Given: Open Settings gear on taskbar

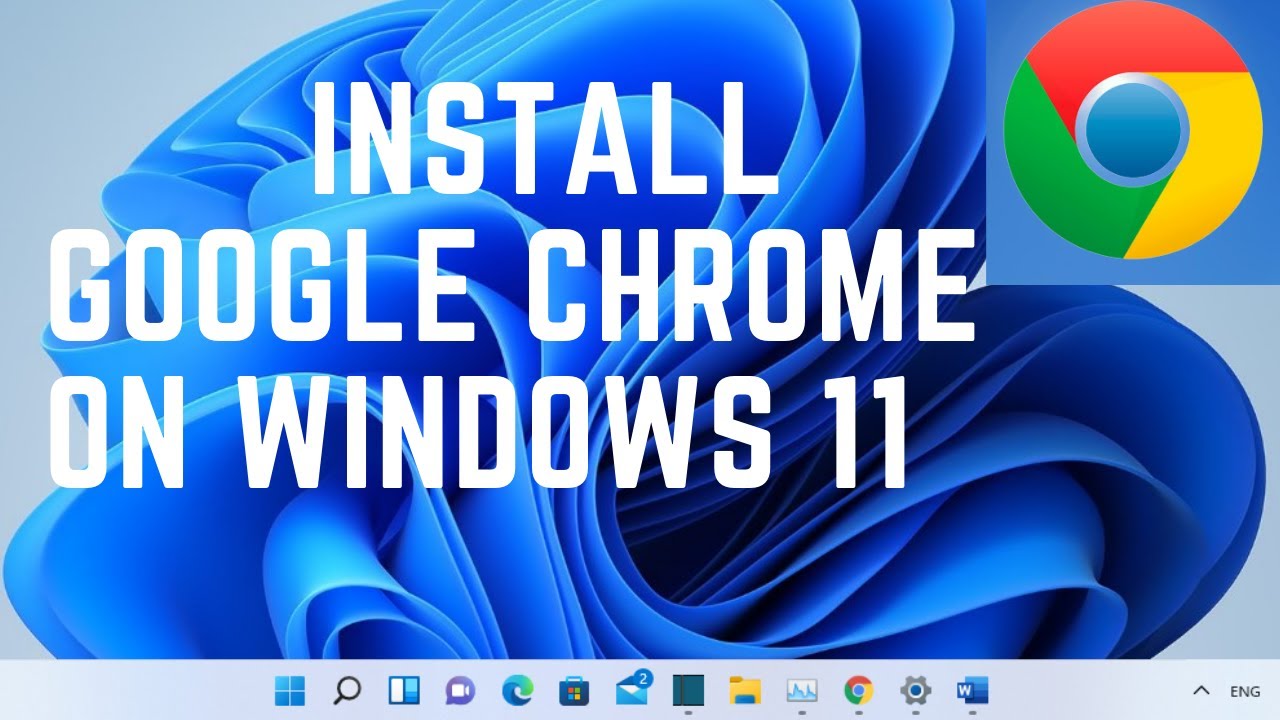Looking at the screenshot, I should point(915,690).
